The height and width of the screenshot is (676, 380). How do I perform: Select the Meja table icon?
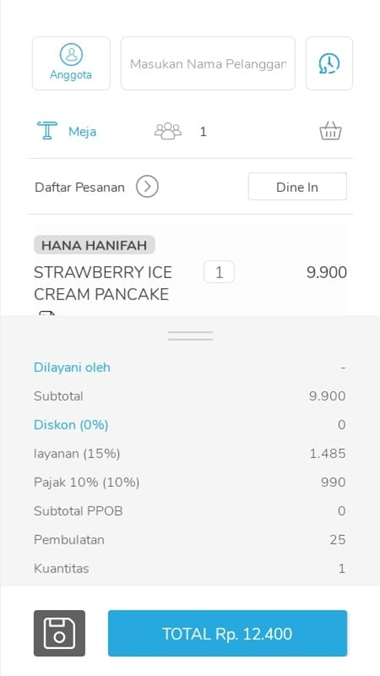[47, 131]
